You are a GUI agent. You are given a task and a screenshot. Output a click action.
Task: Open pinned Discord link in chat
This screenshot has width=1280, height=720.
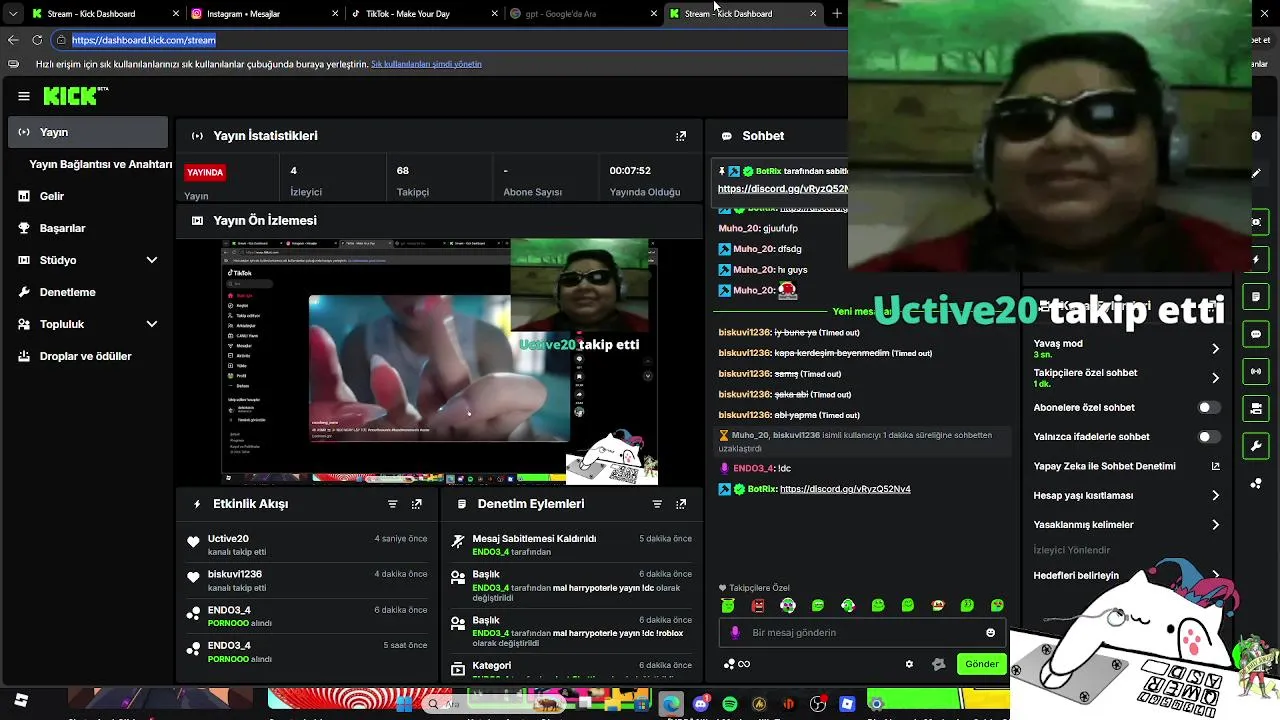click(783, 188)
